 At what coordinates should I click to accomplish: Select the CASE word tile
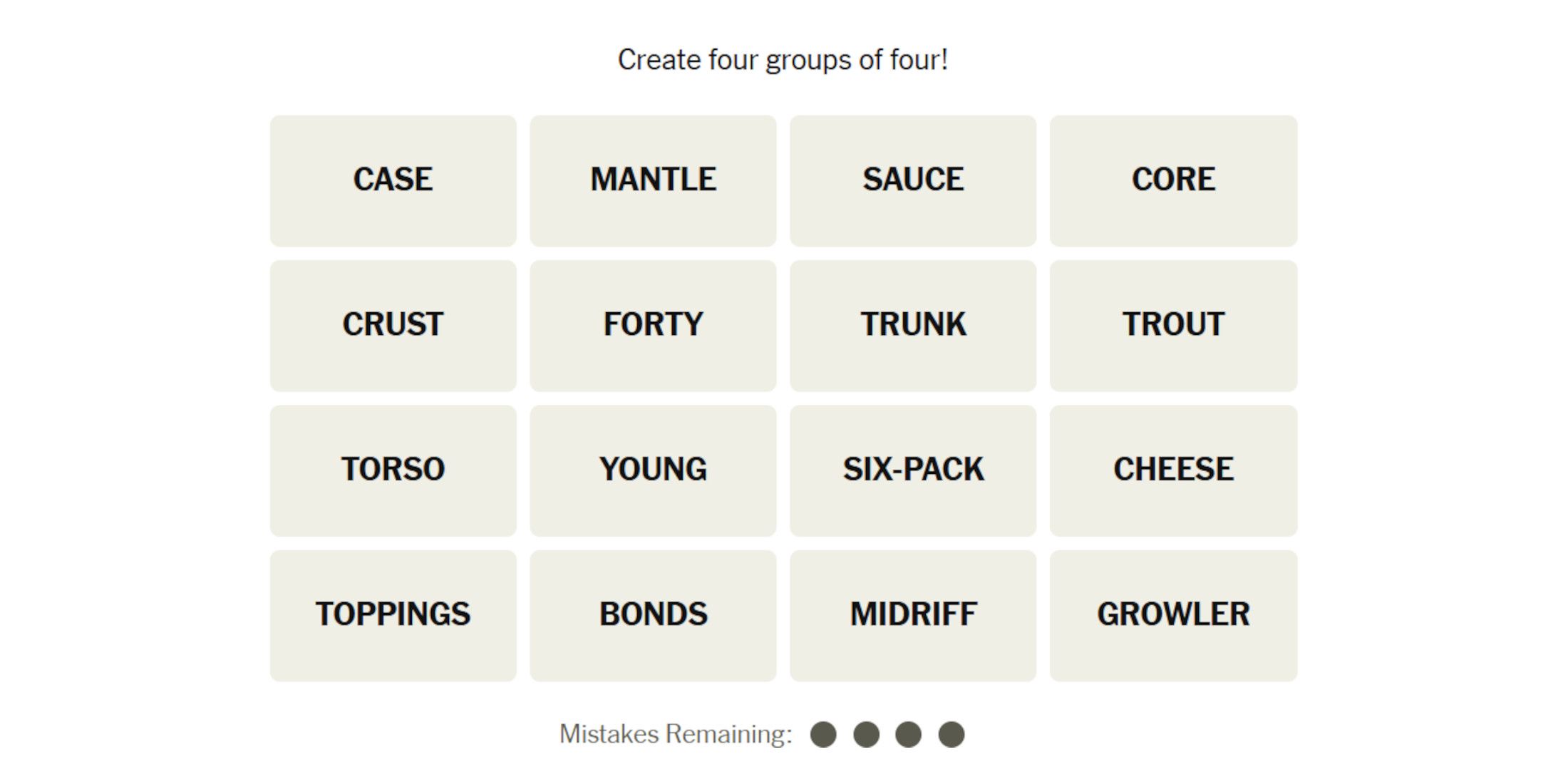[393, 180]
